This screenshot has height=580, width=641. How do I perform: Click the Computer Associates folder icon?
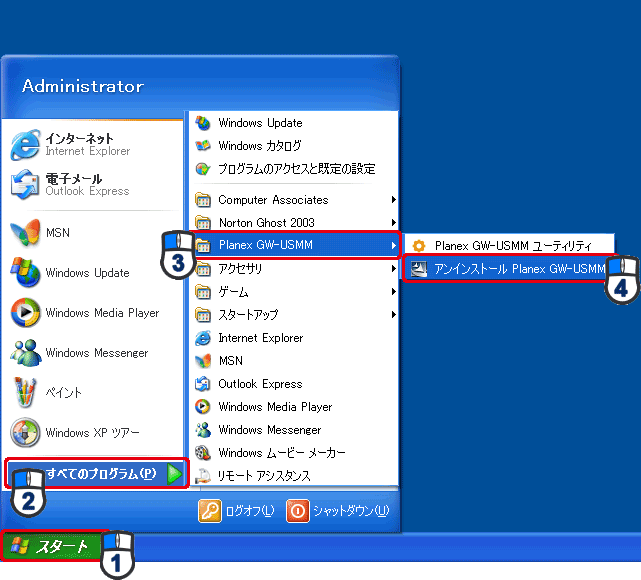coord(203,200)
